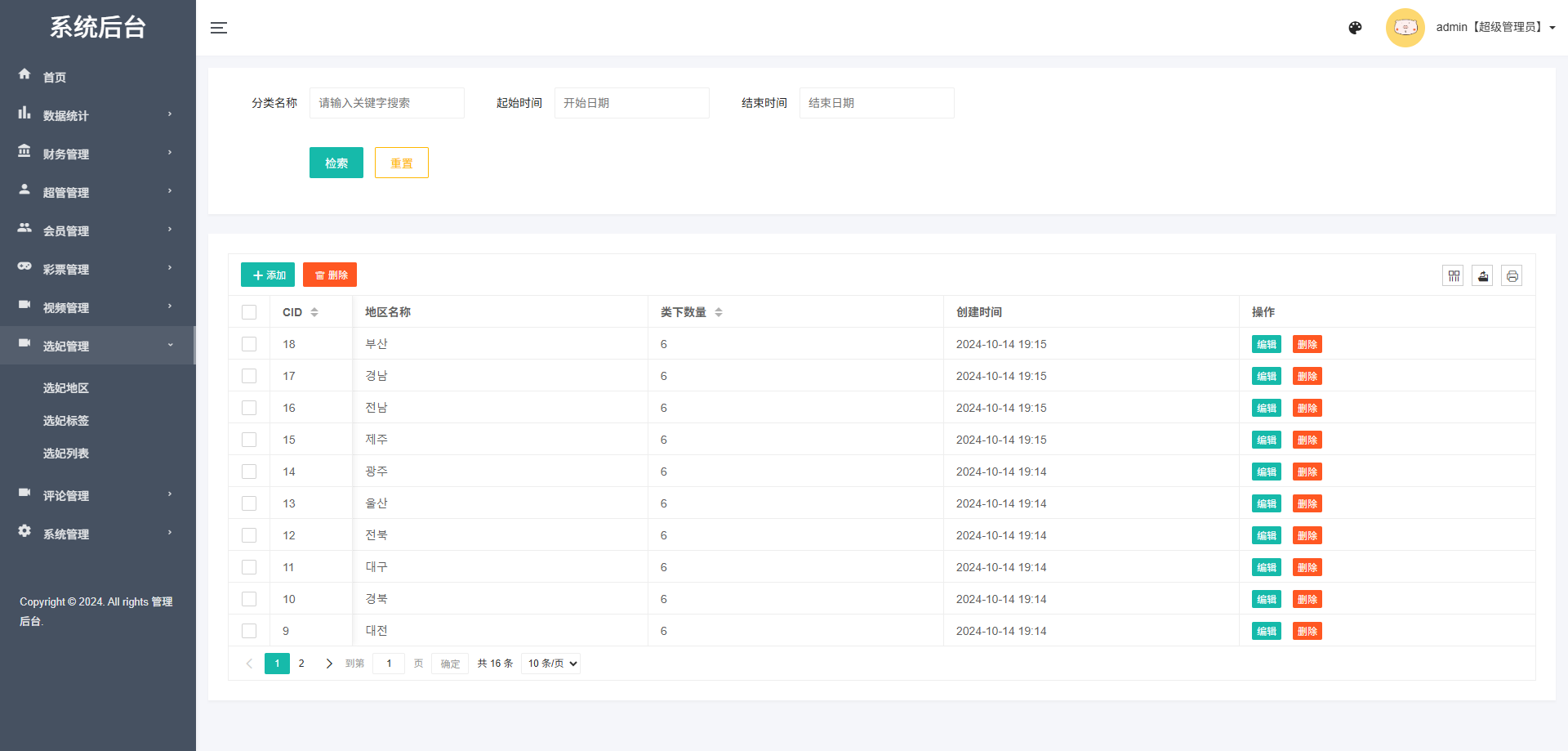Screen dimensions: 1568x751
Task: Click the print icon on the table toolbar
Action: click(x=1512, y=275)
